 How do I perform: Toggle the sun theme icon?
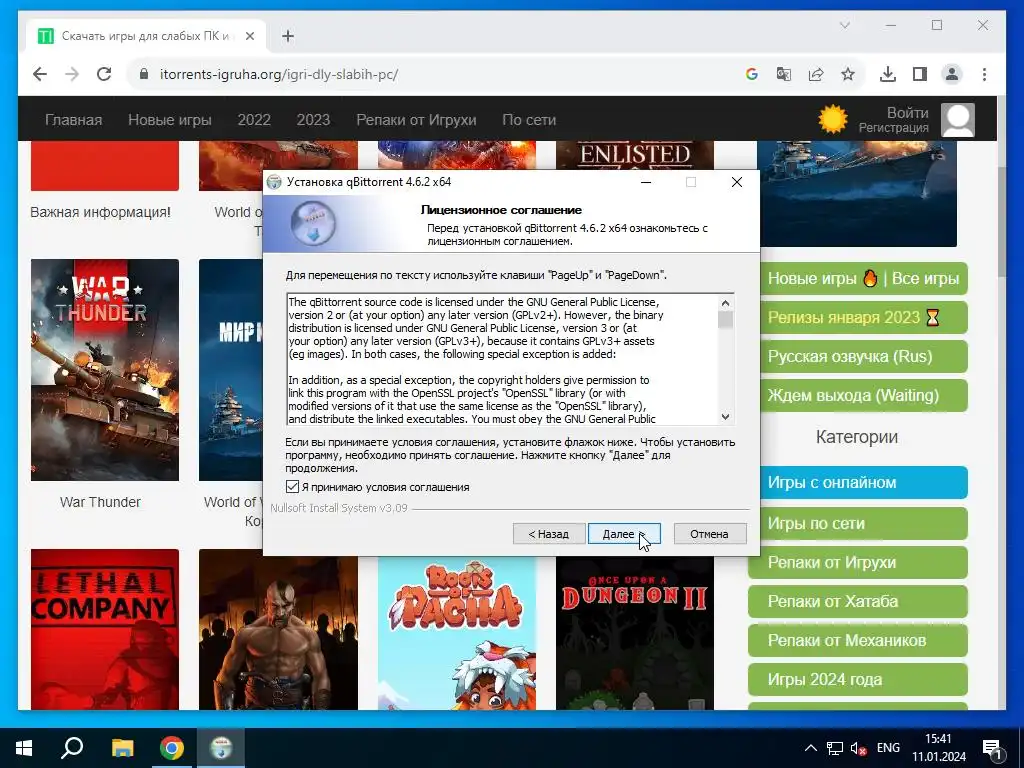tap(833, 120)
